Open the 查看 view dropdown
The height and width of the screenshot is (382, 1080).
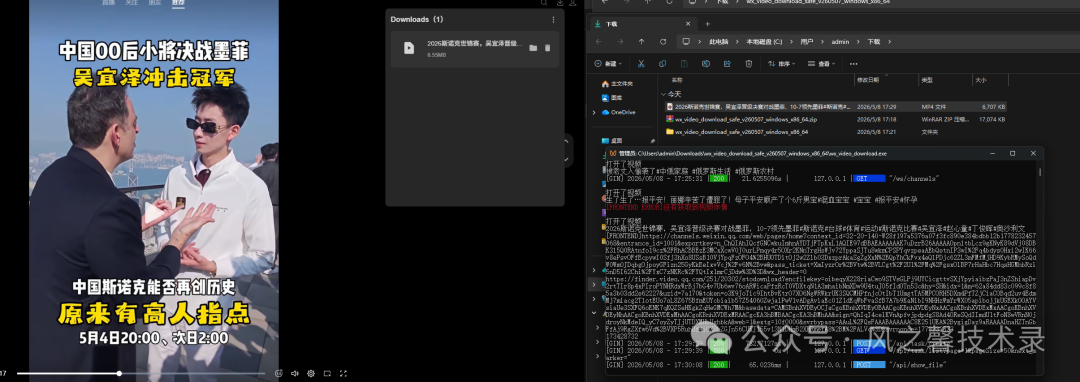coord(823,64)
